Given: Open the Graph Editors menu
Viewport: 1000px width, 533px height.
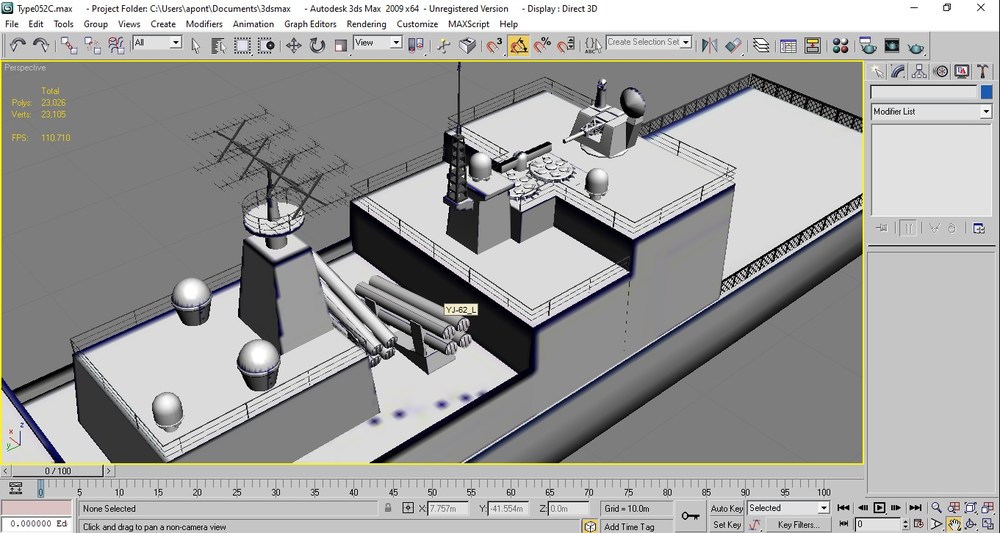Looking at the screenshot, I should point(310,24).
